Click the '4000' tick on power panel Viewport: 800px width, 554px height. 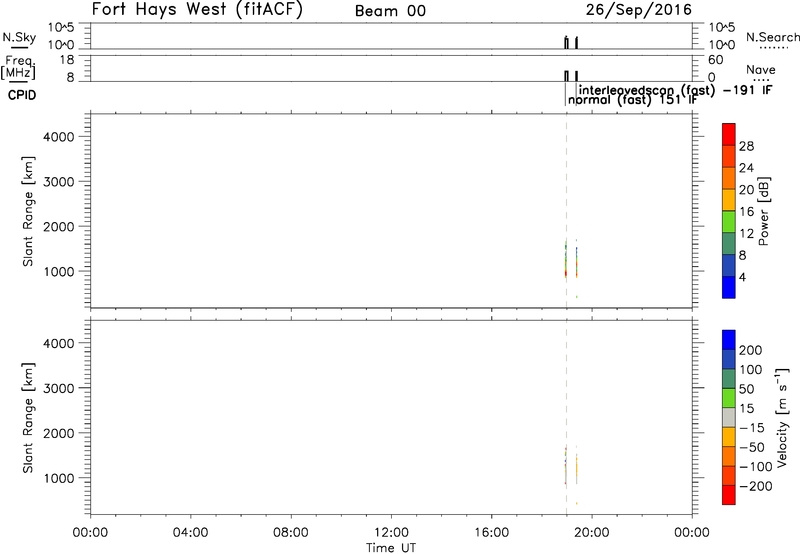(x=59, y=137)
